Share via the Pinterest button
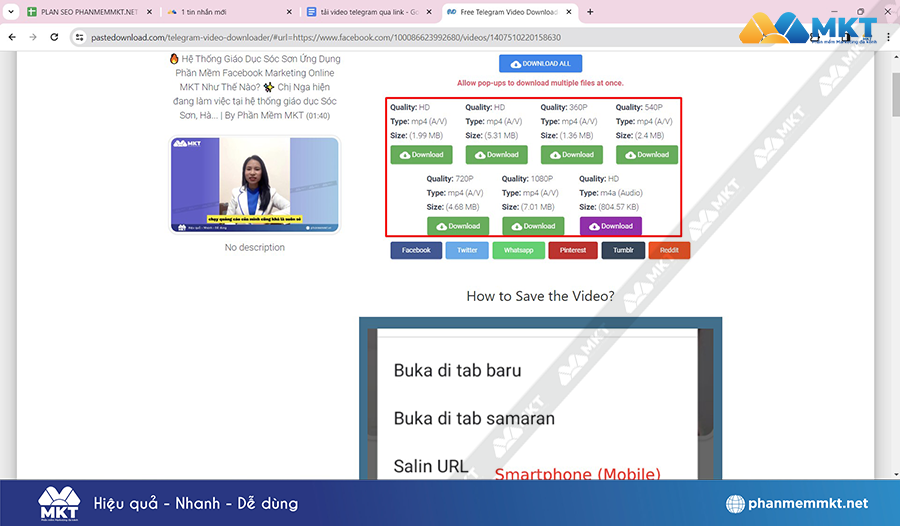The image size is (900, 526). (x=573, y=250)
